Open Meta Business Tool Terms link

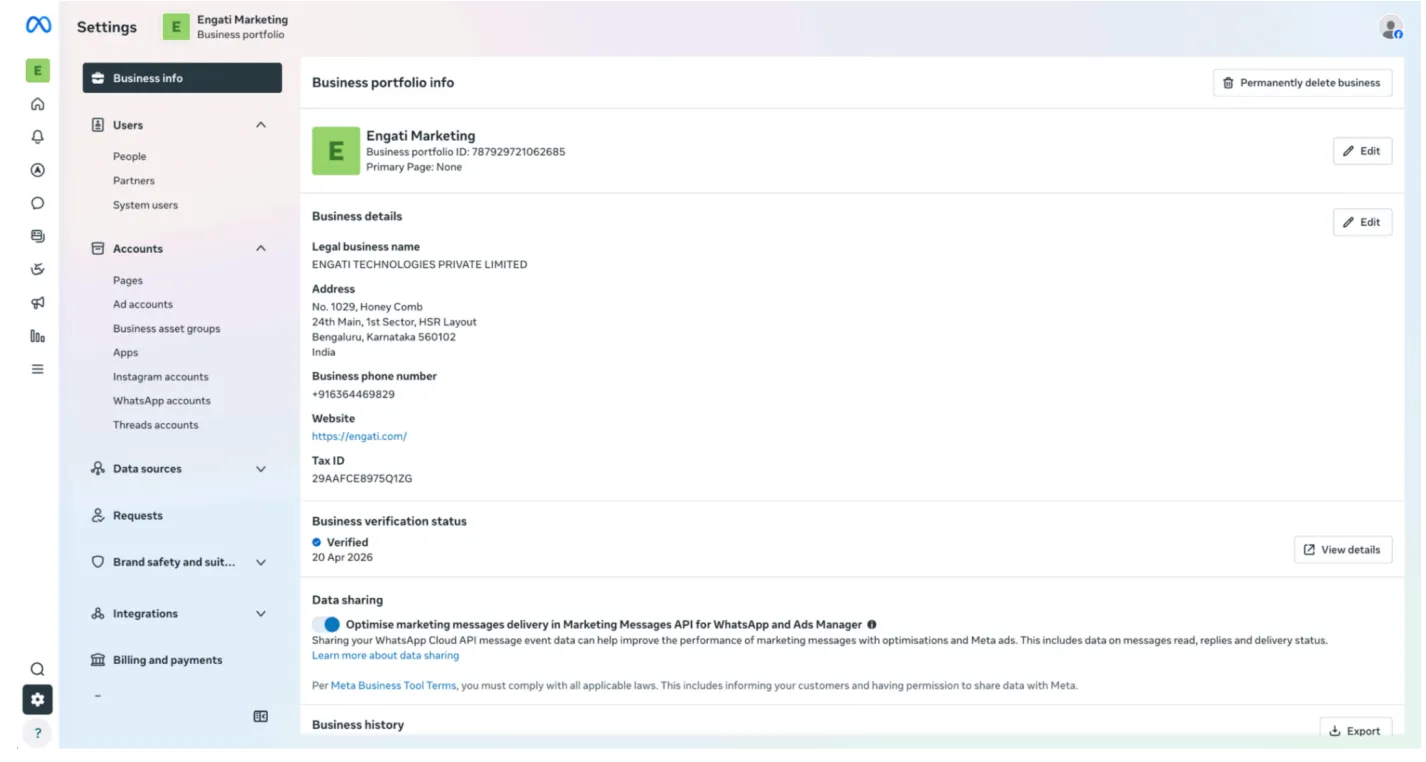point(393,686)
